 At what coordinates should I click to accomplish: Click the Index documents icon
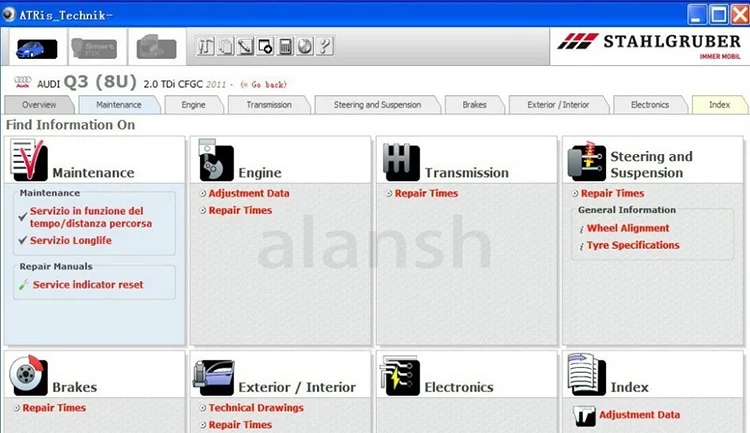pos(586,375)
